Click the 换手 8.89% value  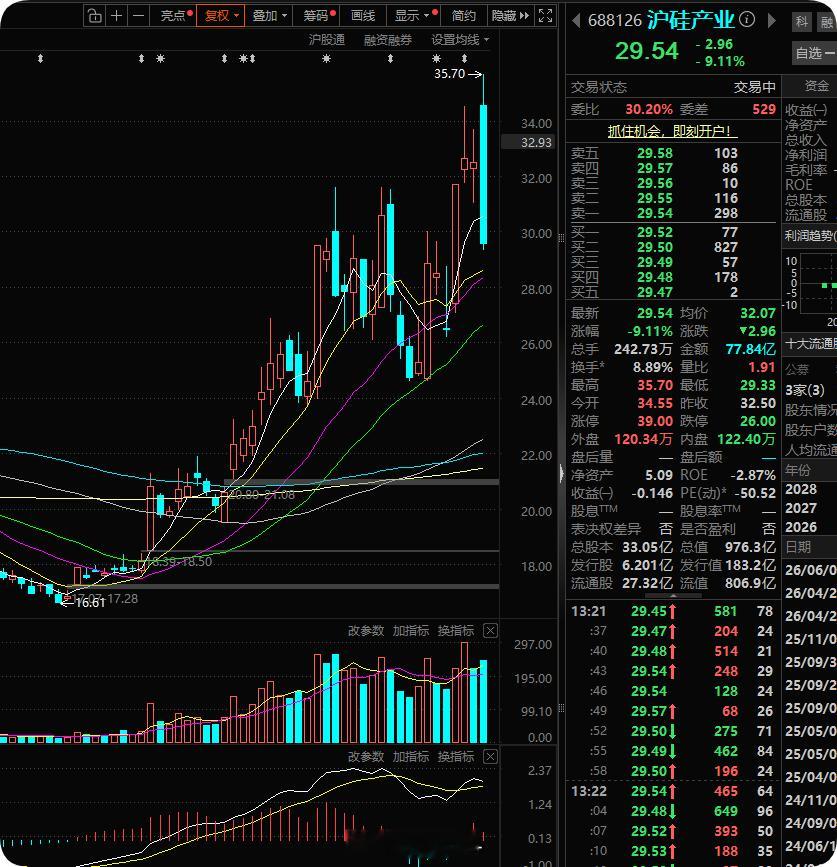[x=652, y=367]
